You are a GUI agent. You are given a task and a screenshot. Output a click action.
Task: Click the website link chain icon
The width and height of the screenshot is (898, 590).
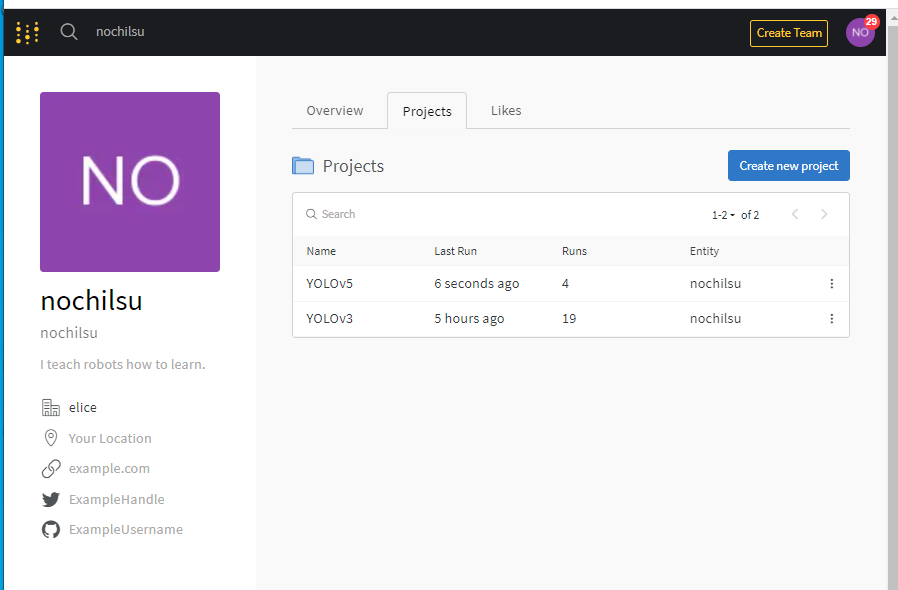pos(51,469)
